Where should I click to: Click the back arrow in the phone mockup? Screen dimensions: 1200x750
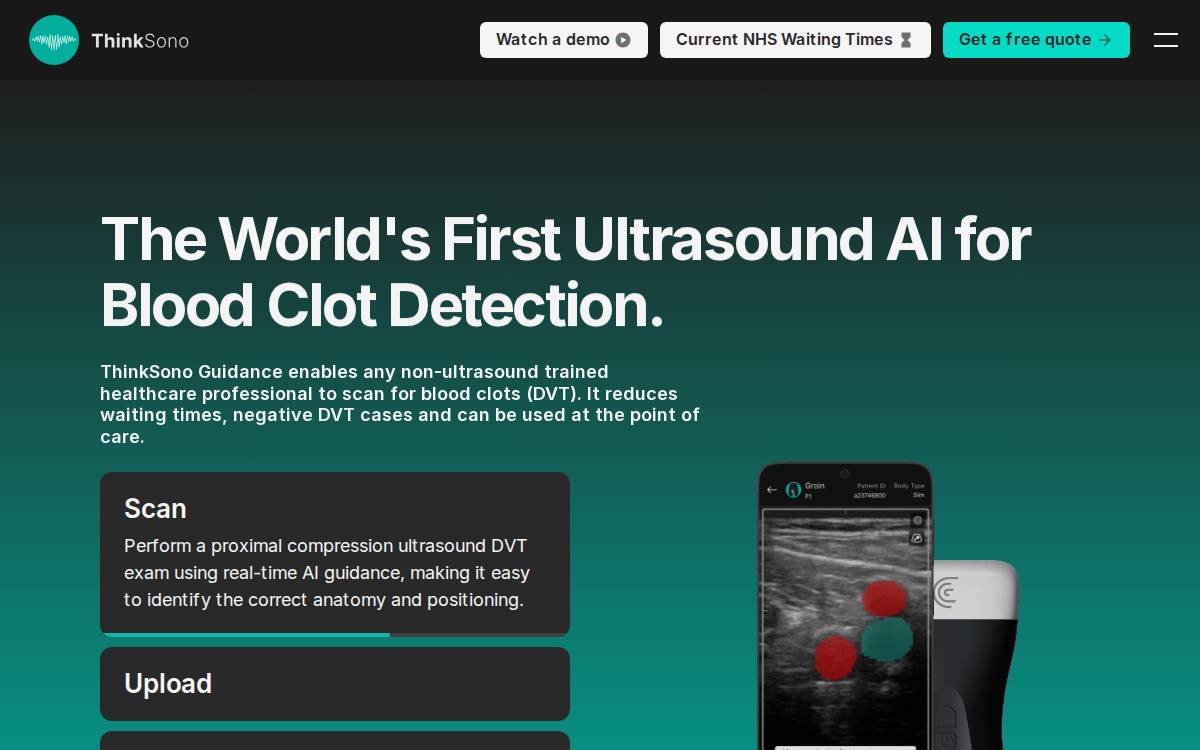(x=771, y=490)
